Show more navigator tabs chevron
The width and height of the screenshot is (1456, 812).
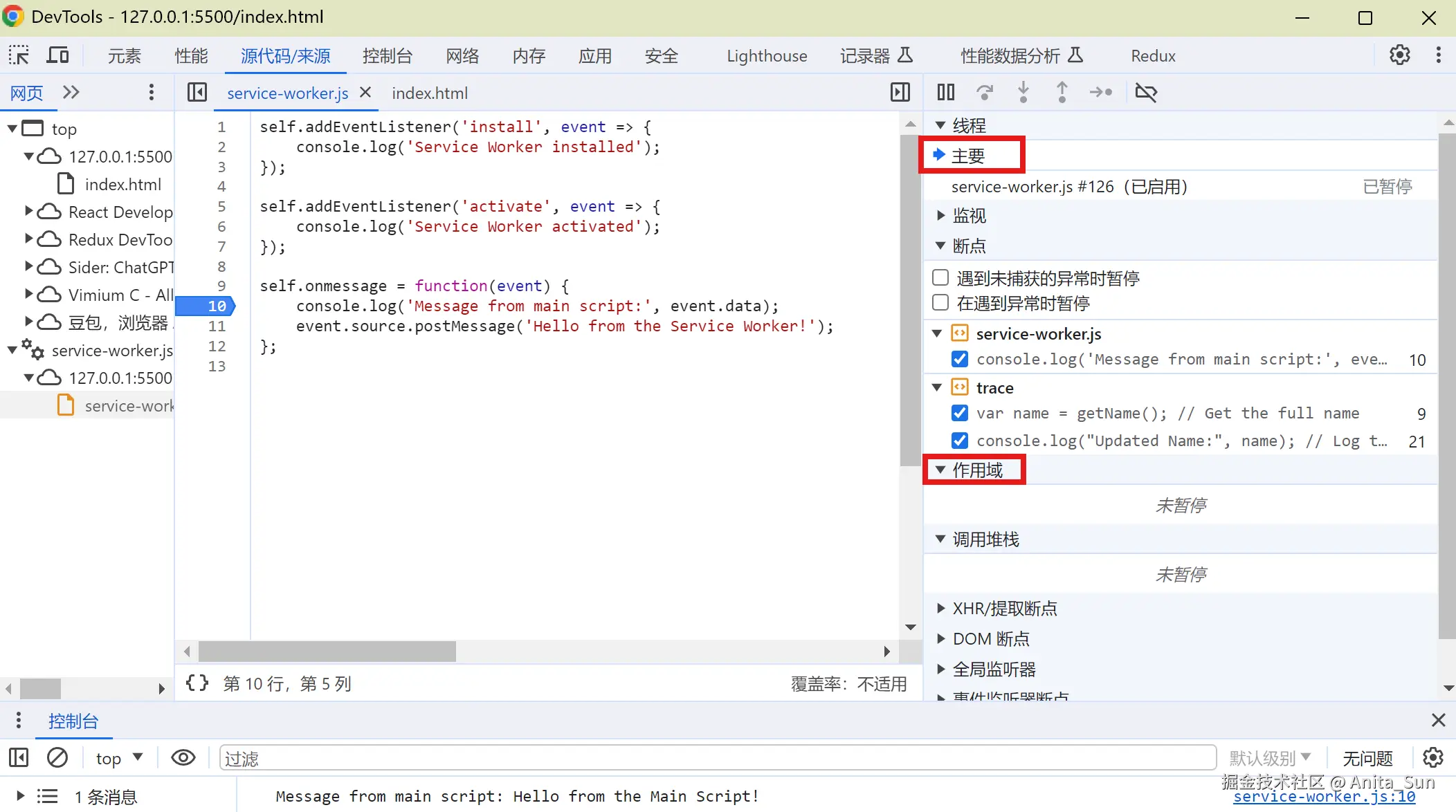point(71,92)
